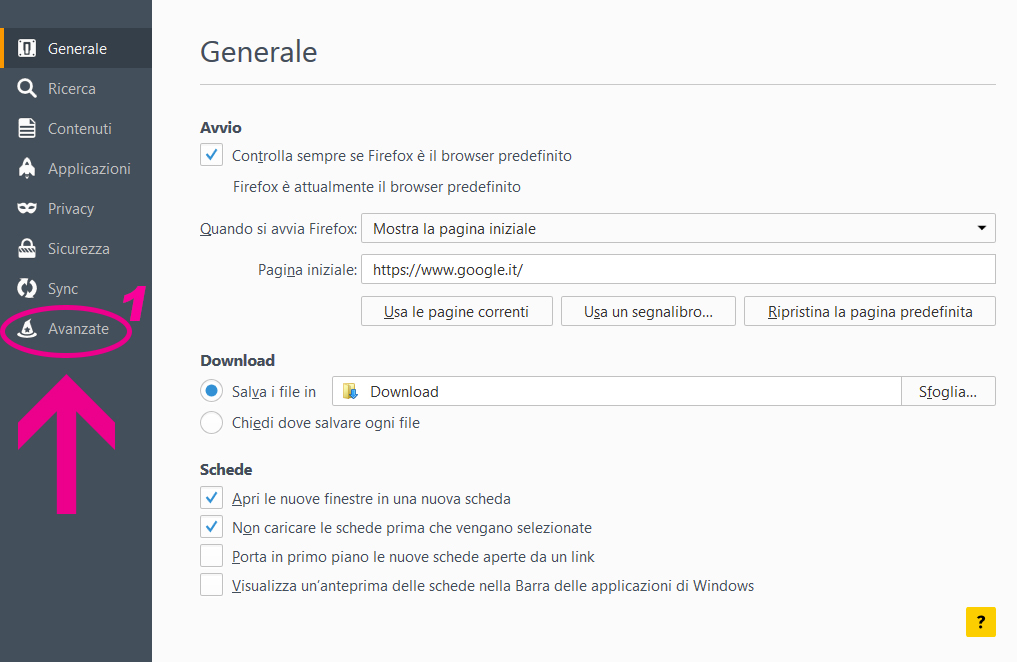Choose 'Chiedi dove salvare ogni file' option
The image size is (1017, 662).
click(x=211, y=422)
